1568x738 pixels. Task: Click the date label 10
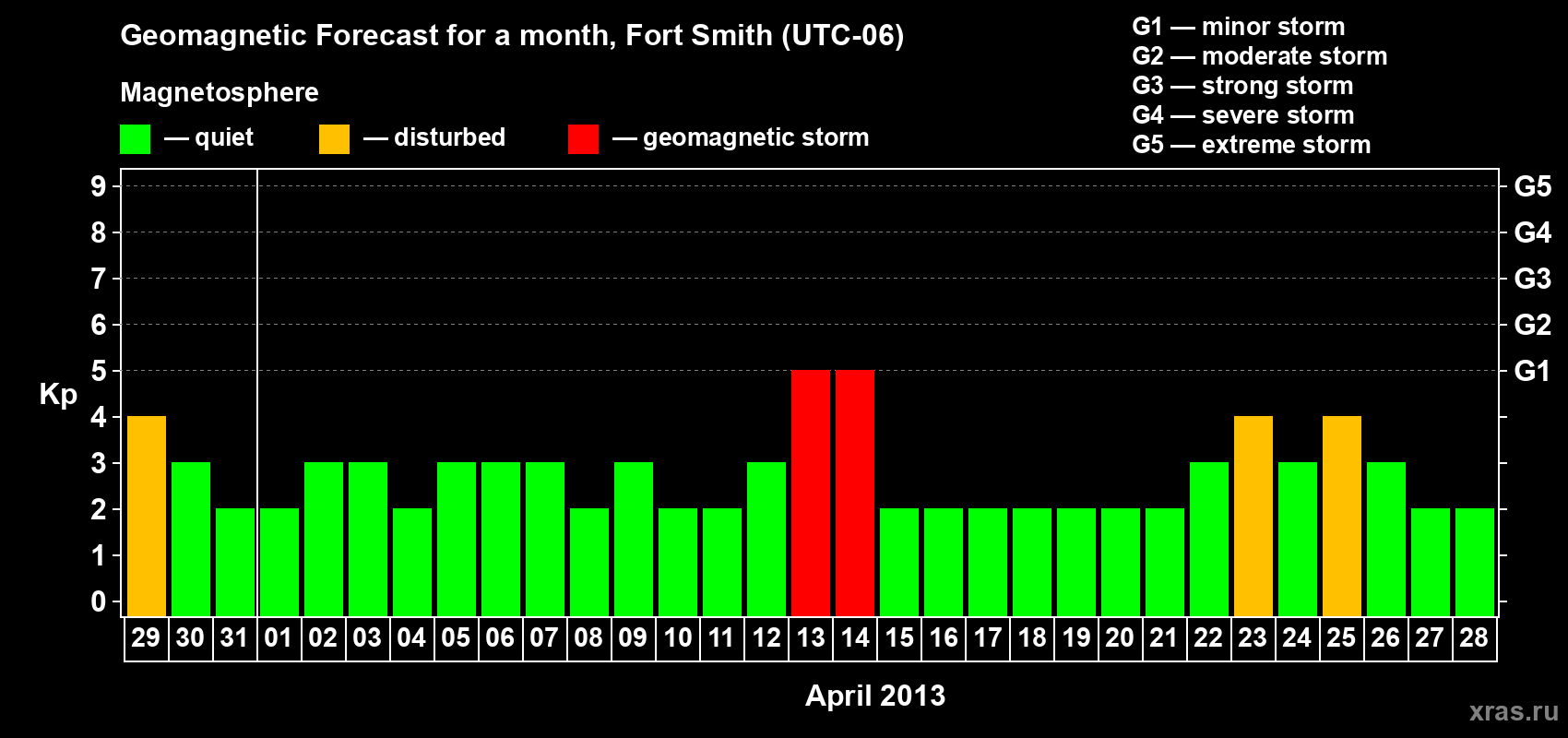click(678, 637)
